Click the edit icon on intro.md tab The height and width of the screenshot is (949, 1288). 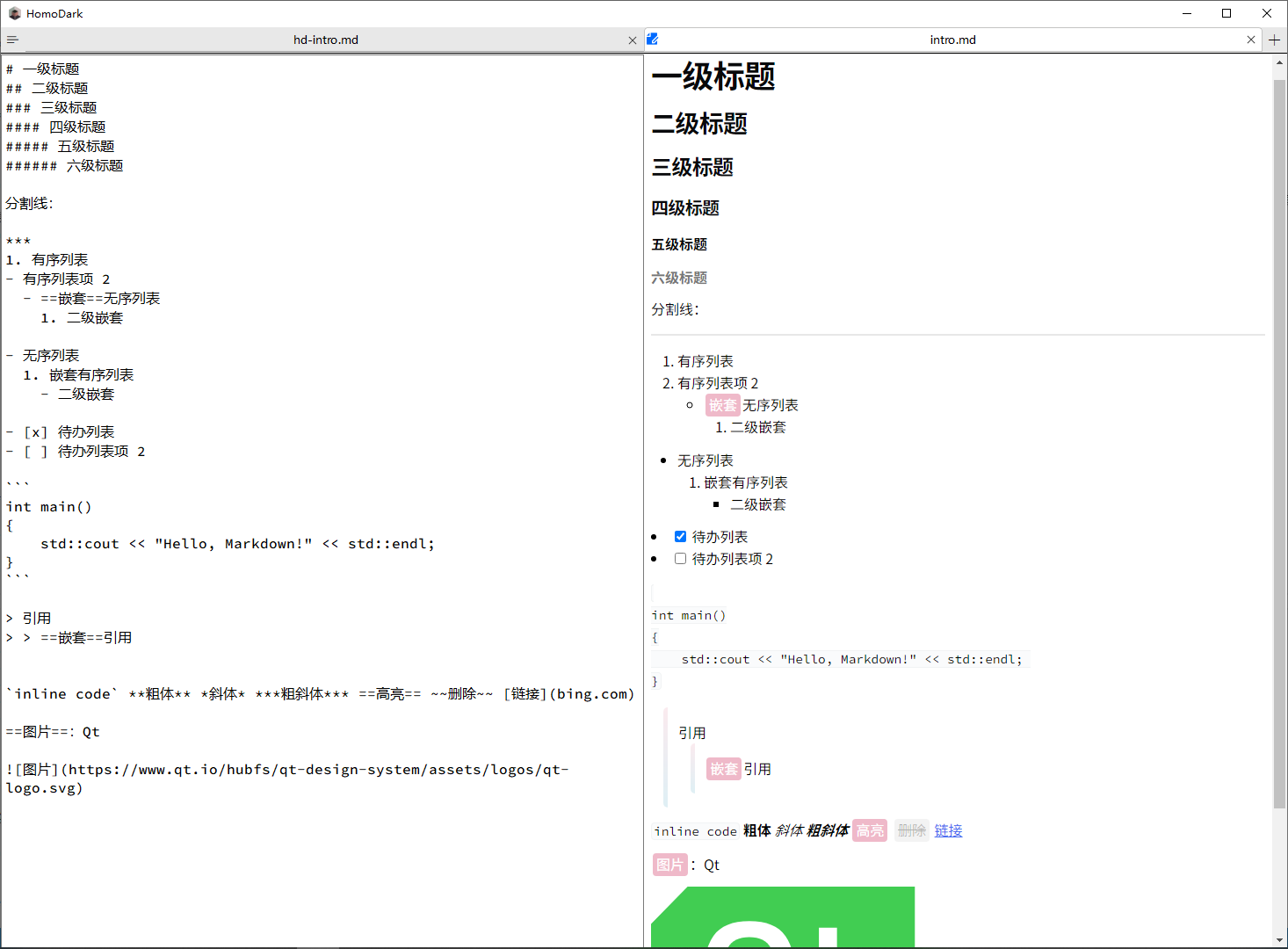pyautogui.click(x=653, y=39)
